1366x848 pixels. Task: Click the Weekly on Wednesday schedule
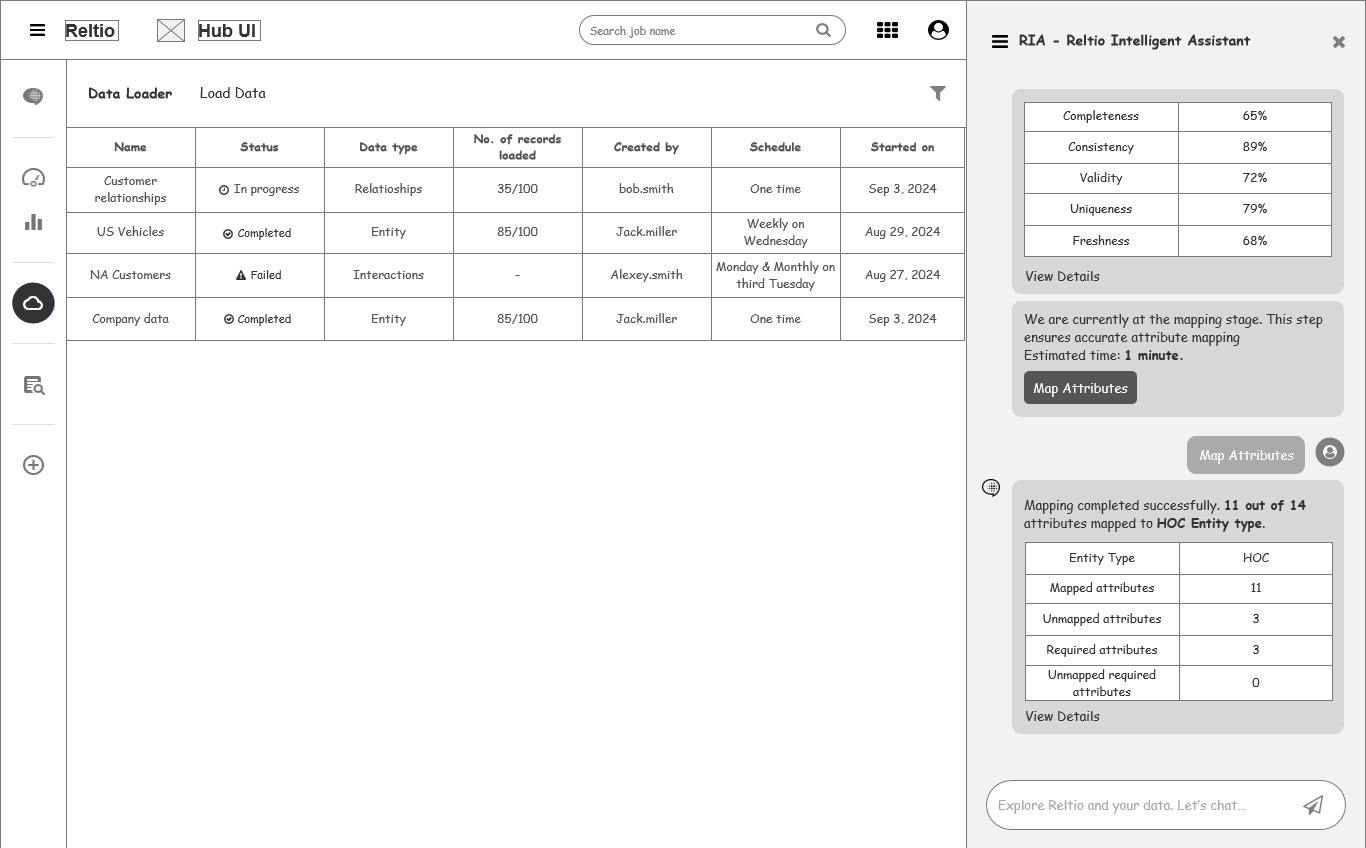(775, 232)
